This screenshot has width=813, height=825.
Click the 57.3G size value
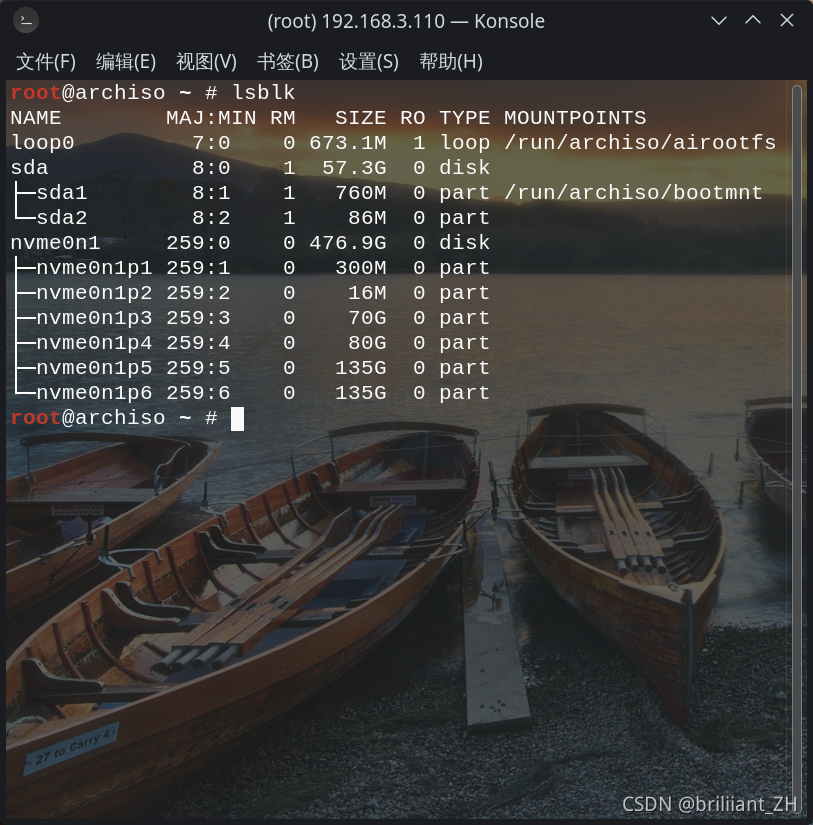pyautogui.click(x=354, y=168)
